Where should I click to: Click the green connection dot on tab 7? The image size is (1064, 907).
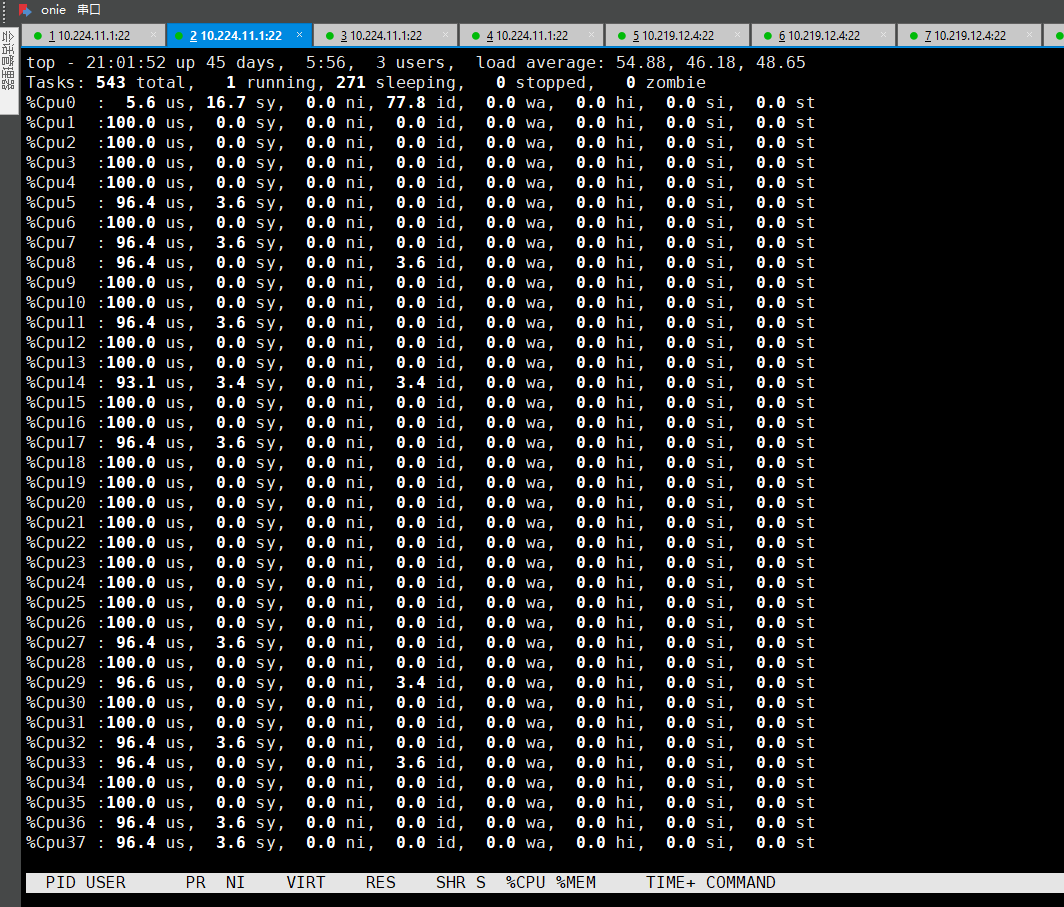click(x=914, y=36)
